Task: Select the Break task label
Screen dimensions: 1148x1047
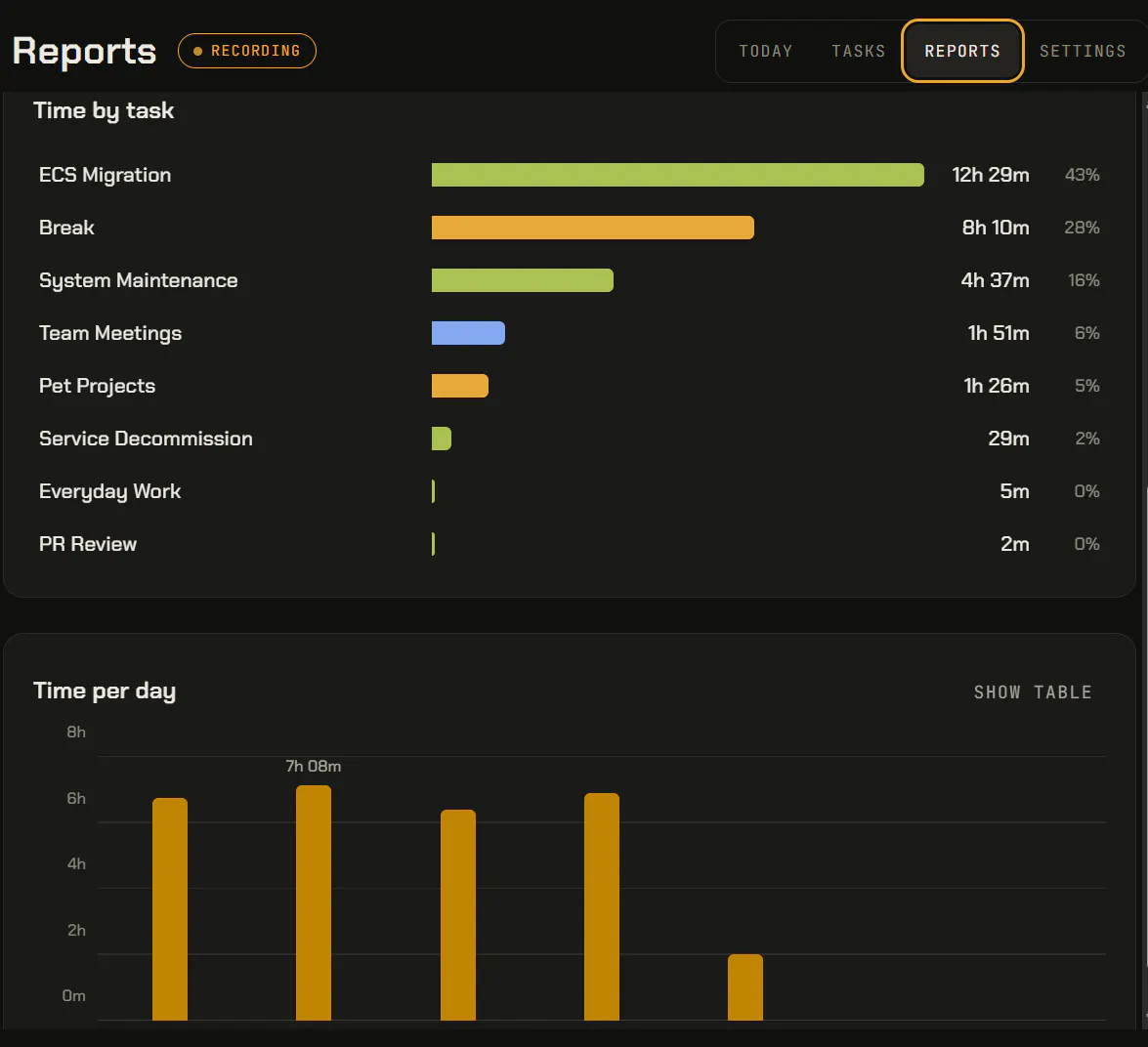Action: (x=66, y=228)
